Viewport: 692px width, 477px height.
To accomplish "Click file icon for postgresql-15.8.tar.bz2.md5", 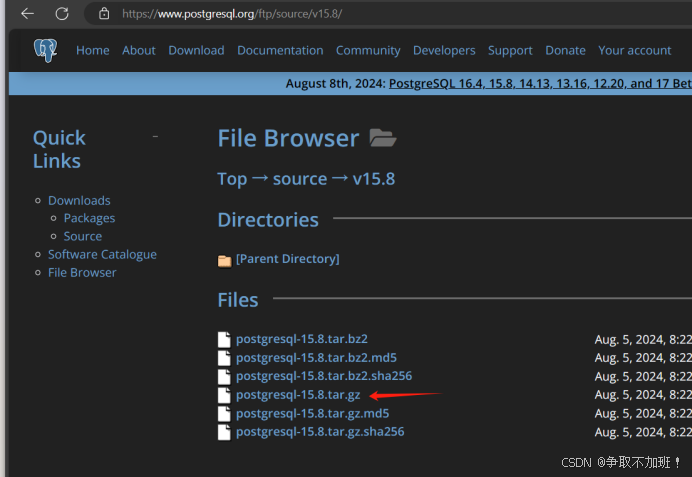I will 224,358.
